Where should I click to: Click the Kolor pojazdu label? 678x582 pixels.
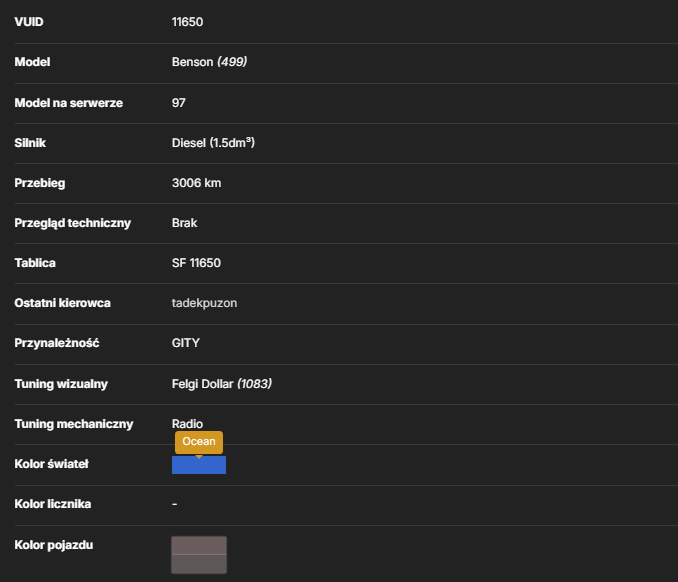point(54,545)
